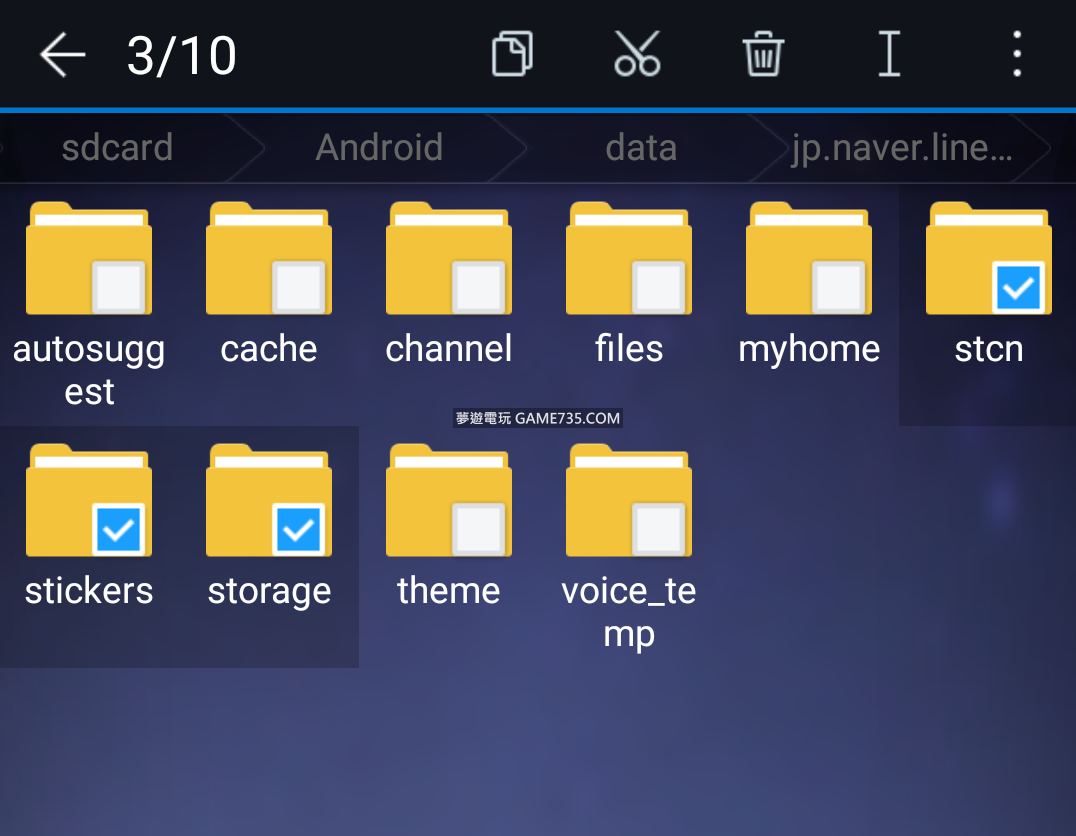
Task: Cut selected items with scissors icon
Action: [x=637, y=54]
